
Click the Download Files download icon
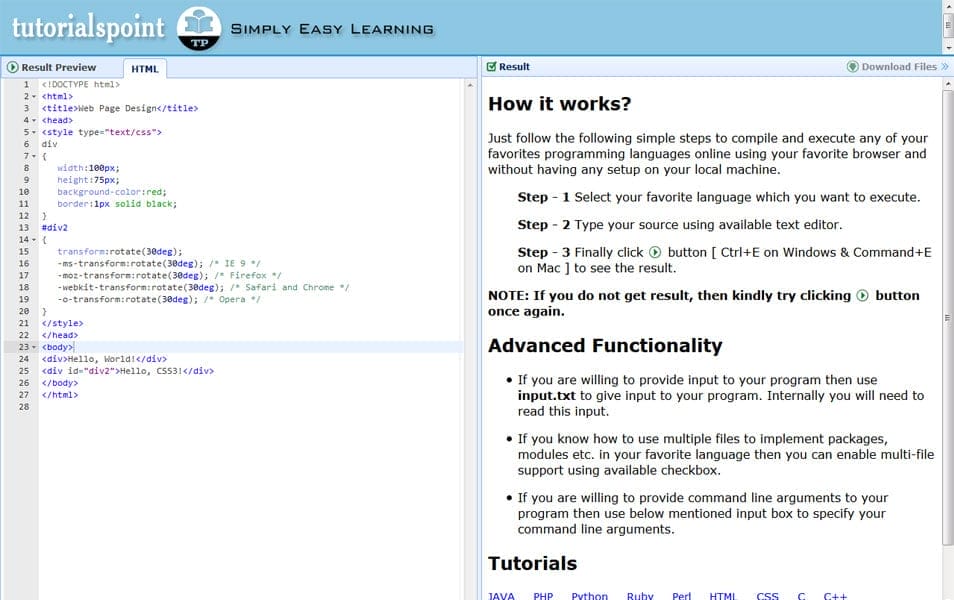pos(851,67)
